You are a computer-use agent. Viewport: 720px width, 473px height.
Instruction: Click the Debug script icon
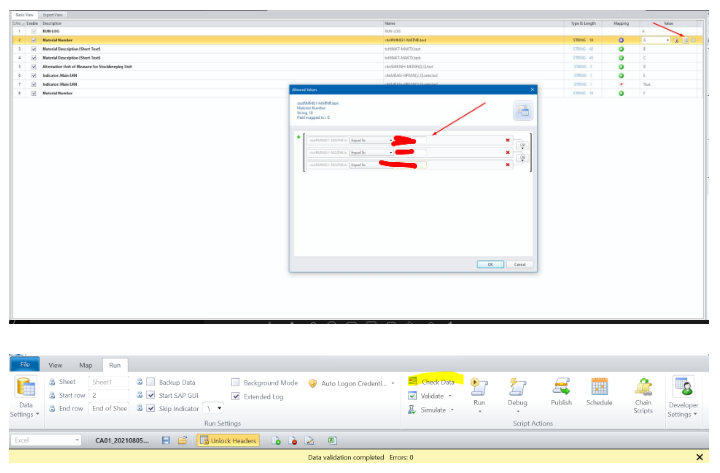517,390
